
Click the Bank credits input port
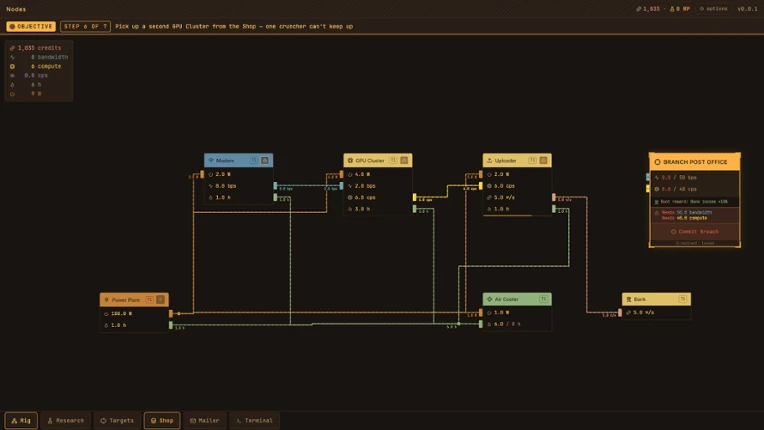620,312
